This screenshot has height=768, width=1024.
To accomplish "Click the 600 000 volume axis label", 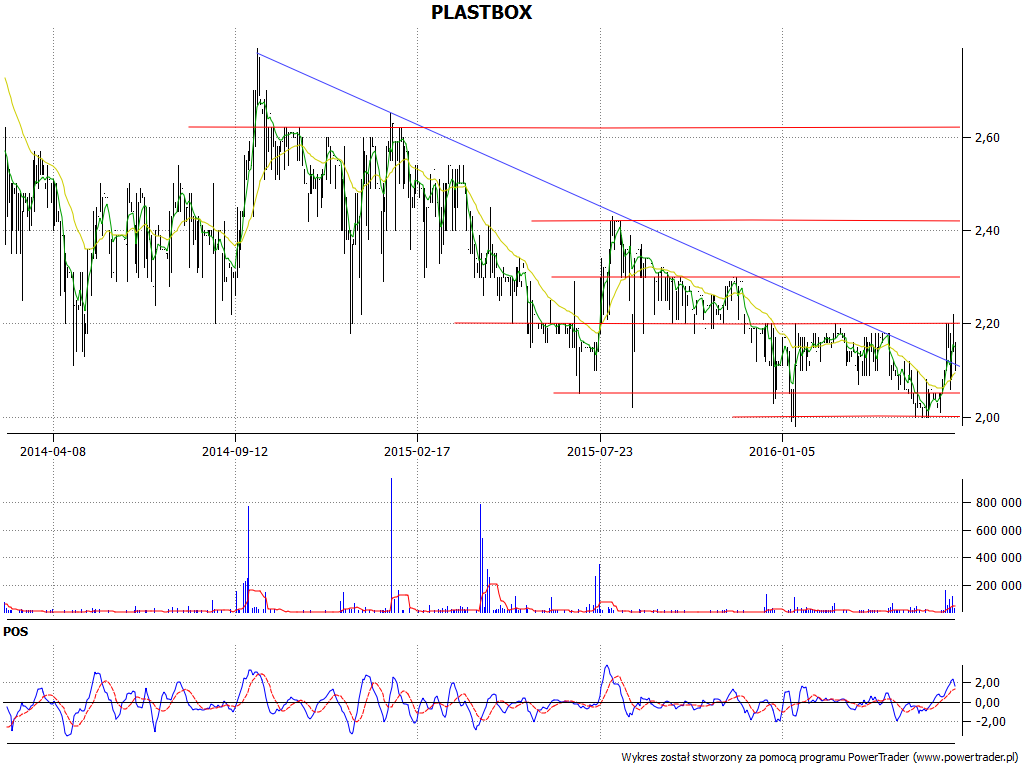I will coord(999,531).
